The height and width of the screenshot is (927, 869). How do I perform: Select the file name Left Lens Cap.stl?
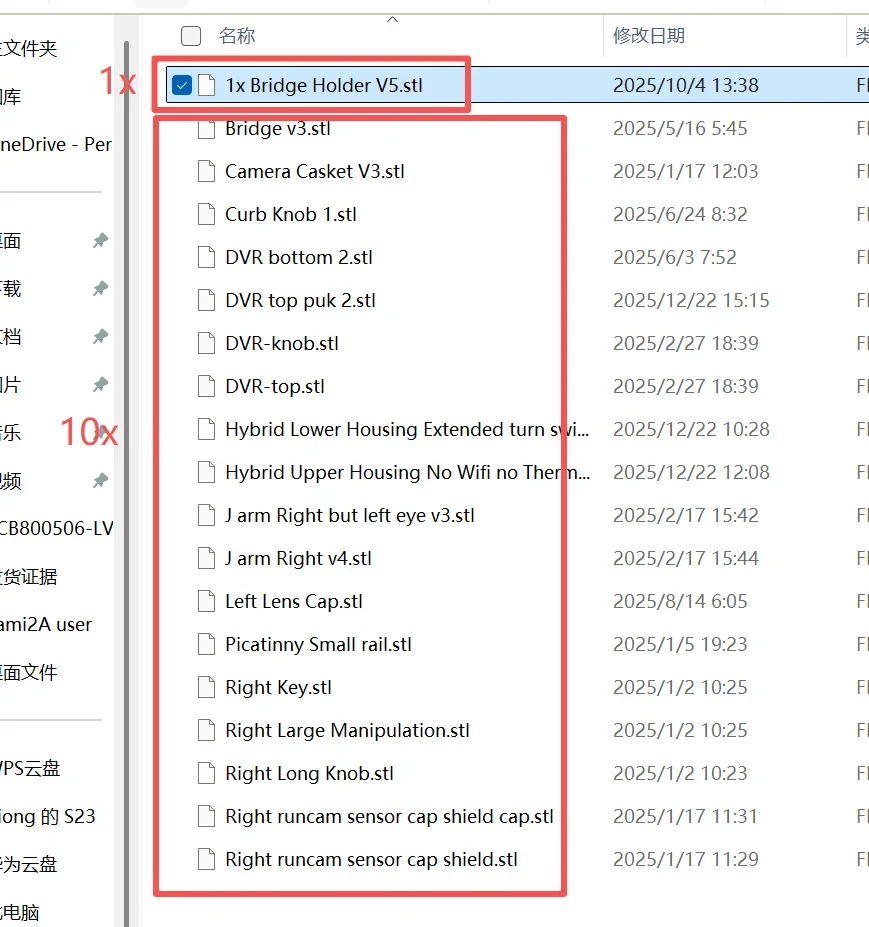[x=294, y=601]
